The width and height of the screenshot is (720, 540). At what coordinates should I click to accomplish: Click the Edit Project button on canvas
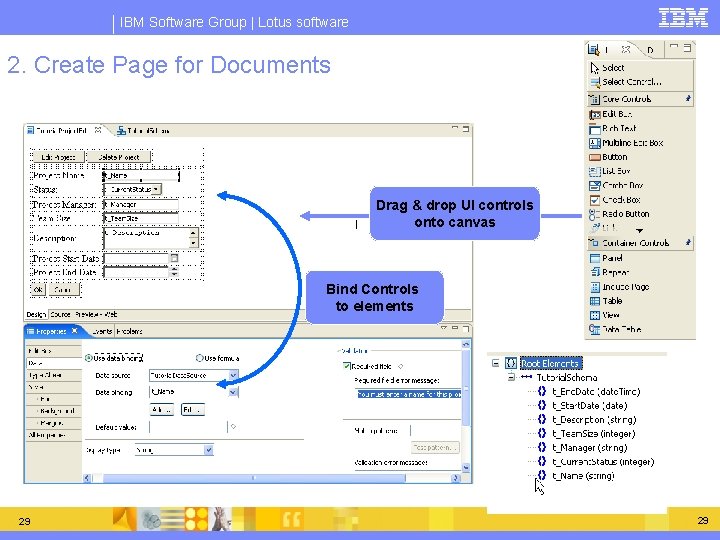point(58,157)
